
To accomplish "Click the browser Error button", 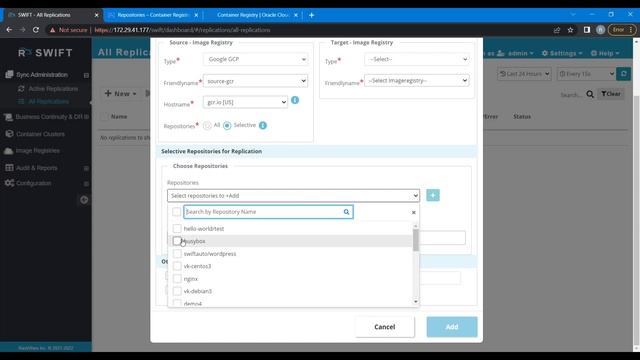I will (x=622, y=30).
